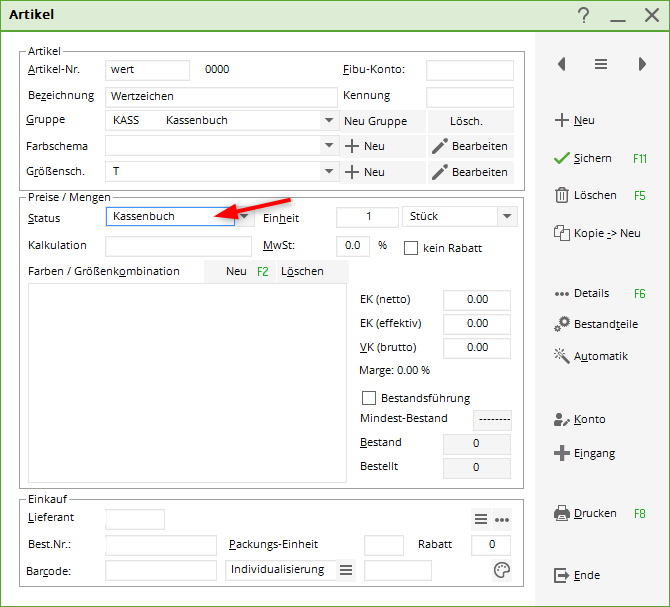Open the Individualisierung menu
670x607 pixels.
pyautogui.click(x=346, y=570)
